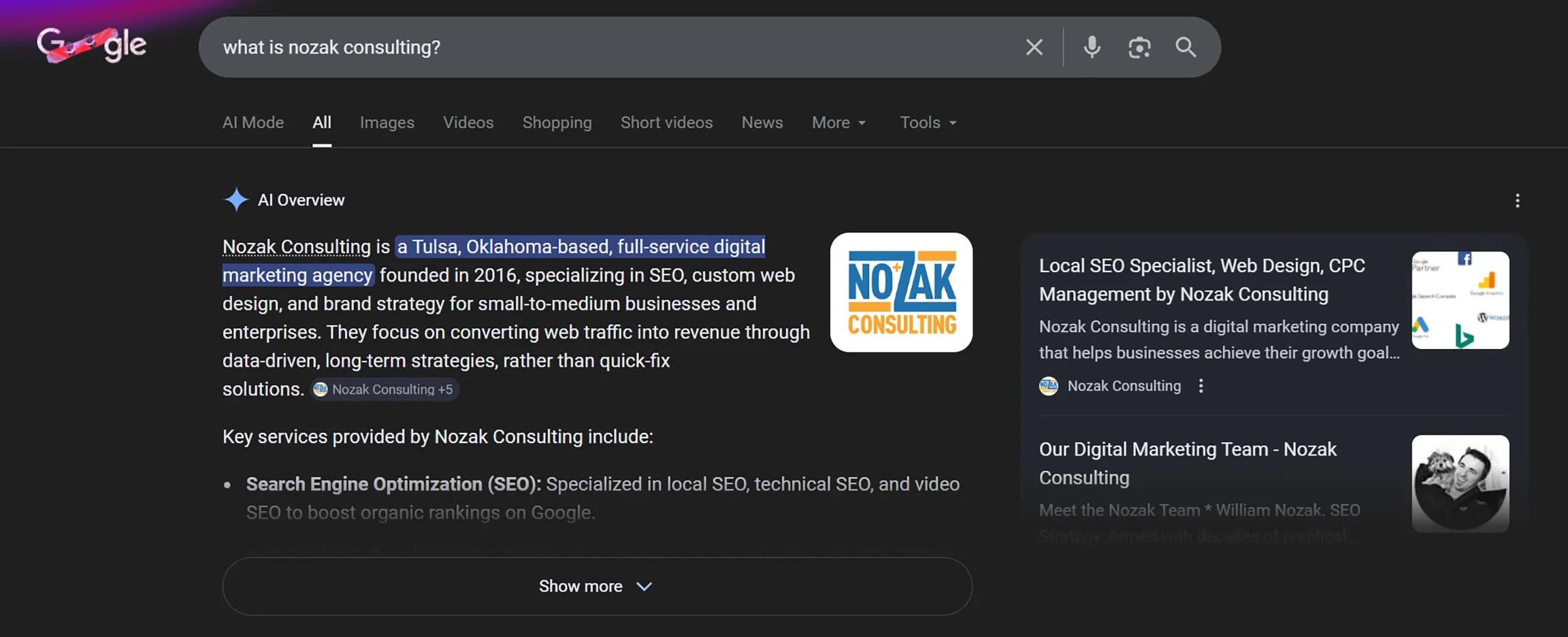Click the Nozak Consulting favicon in the result card

tap(1048, 386)
